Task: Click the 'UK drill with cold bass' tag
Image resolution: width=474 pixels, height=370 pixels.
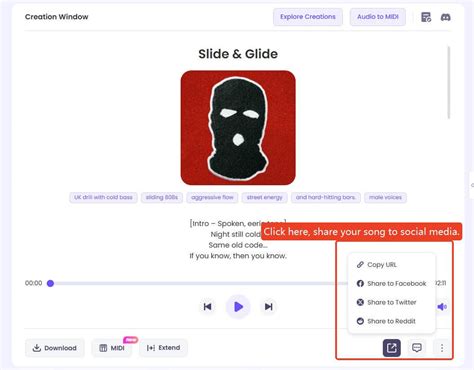Action: 103,197
